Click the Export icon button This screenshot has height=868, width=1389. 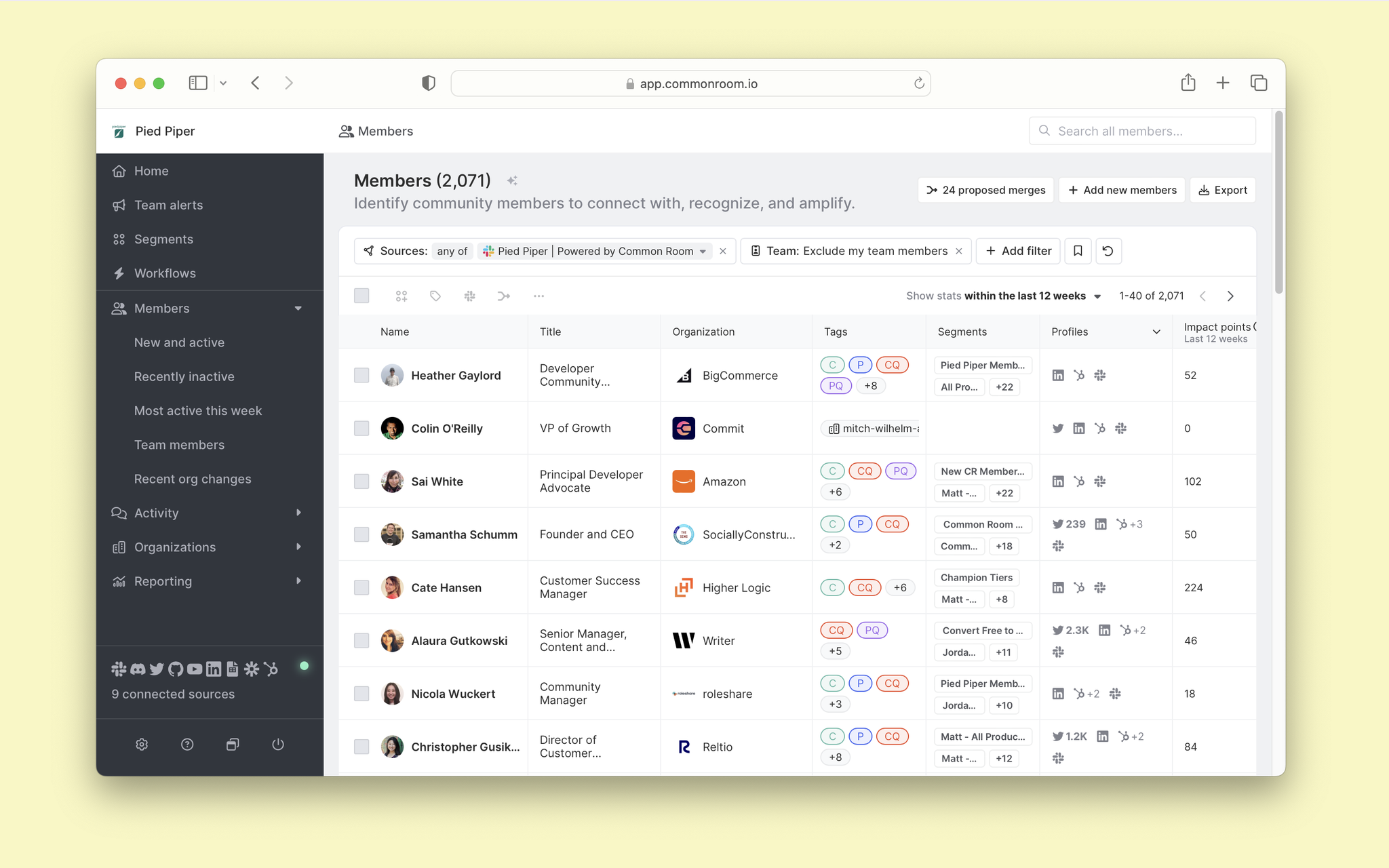click(1222, 190)
